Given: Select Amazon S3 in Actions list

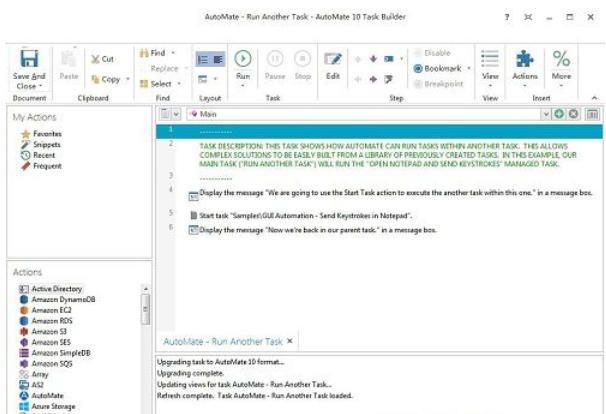Looking at the screenshot, I should [x=50, y=331].
